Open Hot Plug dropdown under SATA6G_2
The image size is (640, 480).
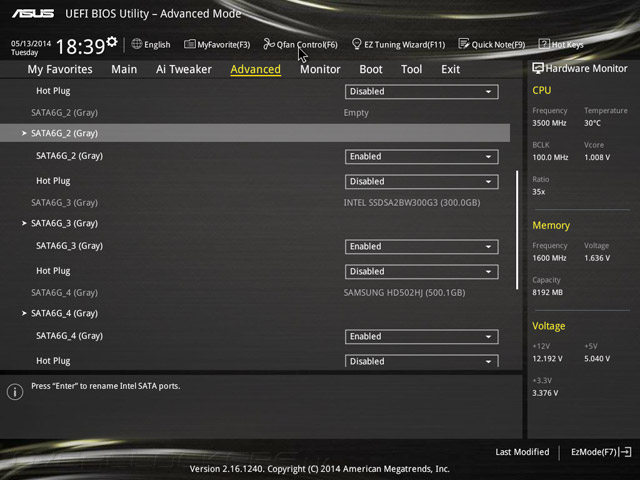point(422,182)
